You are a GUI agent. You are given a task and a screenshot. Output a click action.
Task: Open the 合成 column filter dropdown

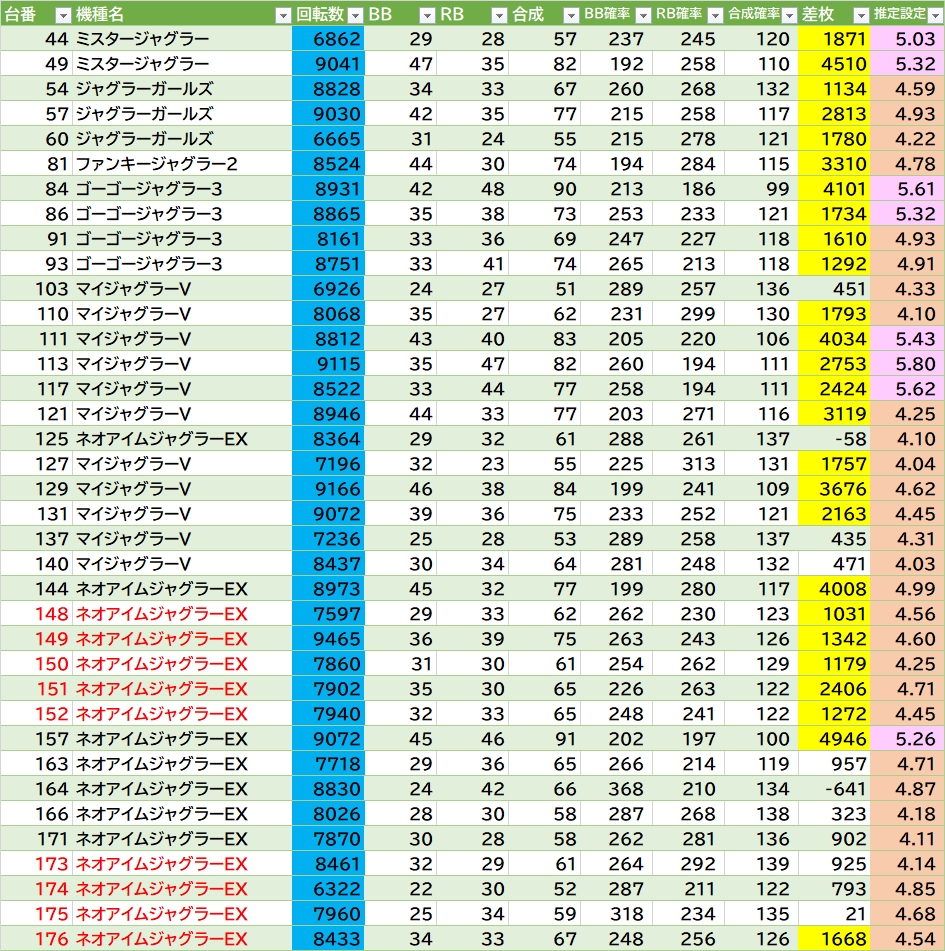571,15
